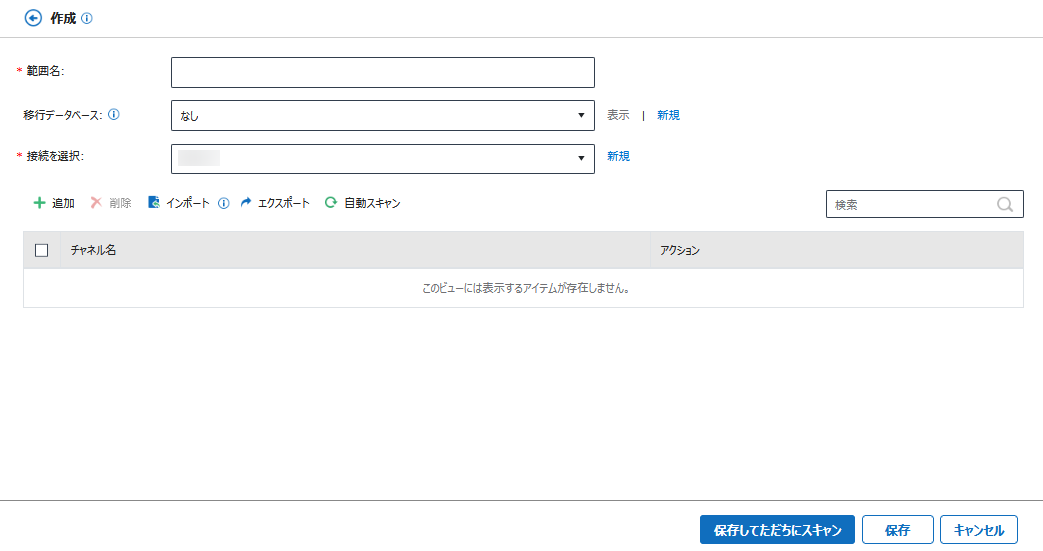
Task: Click 新規 link next to 移行データベース
Action: coord(669,115)
